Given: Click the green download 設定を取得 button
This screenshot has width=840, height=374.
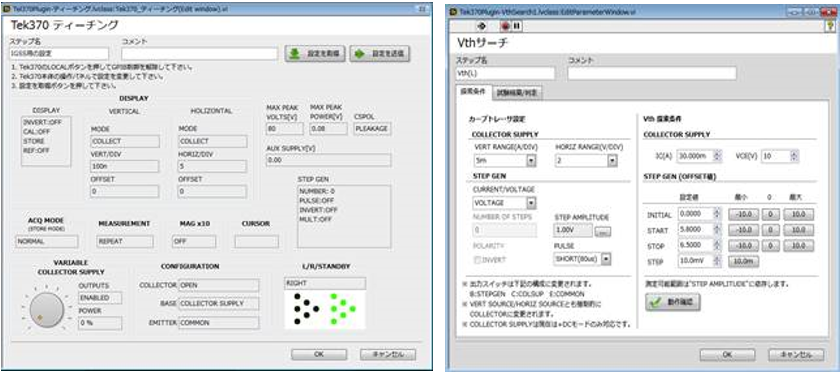Looking at the screenshot, I should click(x=315, y=54).
